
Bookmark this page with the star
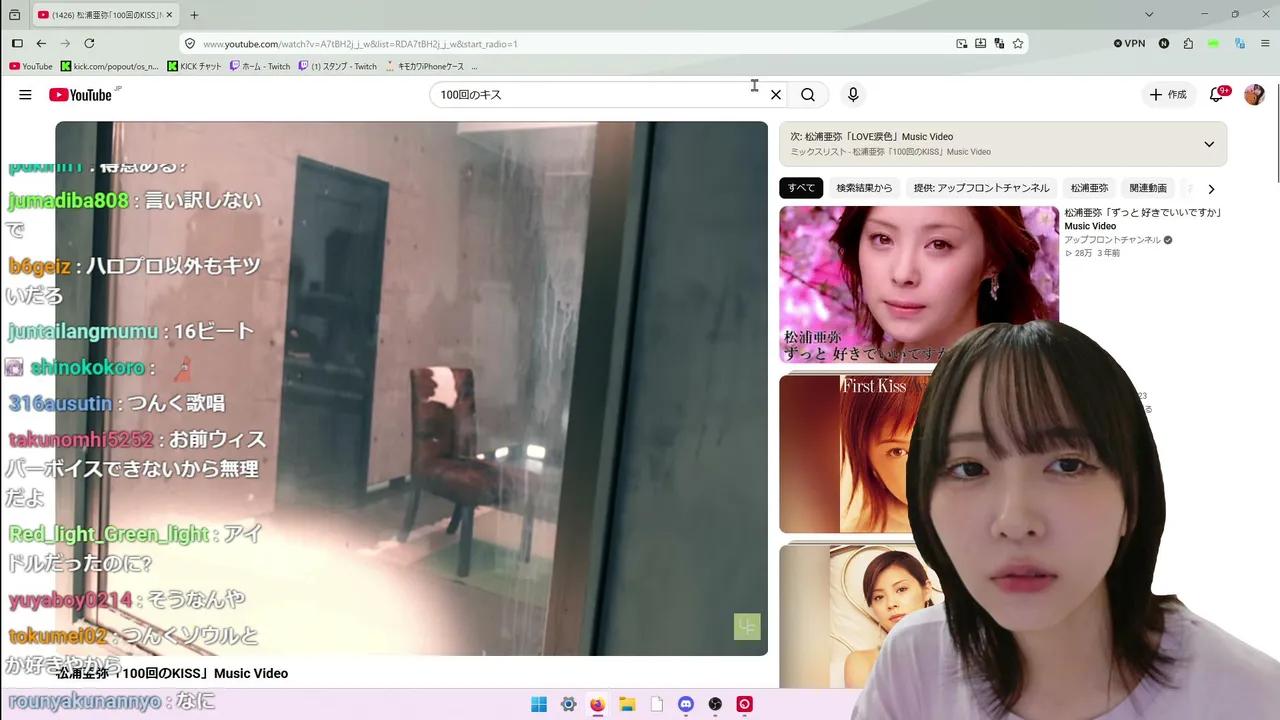[x=1018, y=44]
